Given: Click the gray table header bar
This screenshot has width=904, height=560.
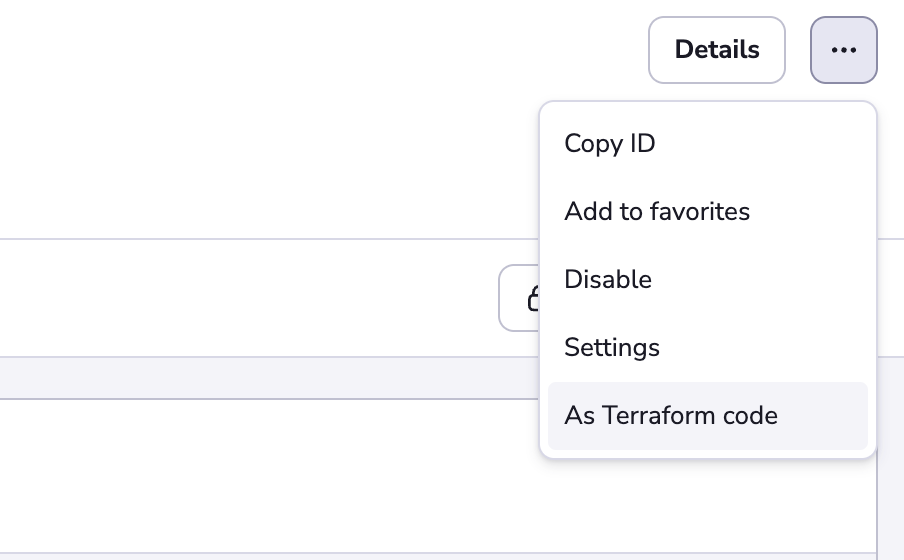Looking at the screenshot, I should (x=269, y=378).
